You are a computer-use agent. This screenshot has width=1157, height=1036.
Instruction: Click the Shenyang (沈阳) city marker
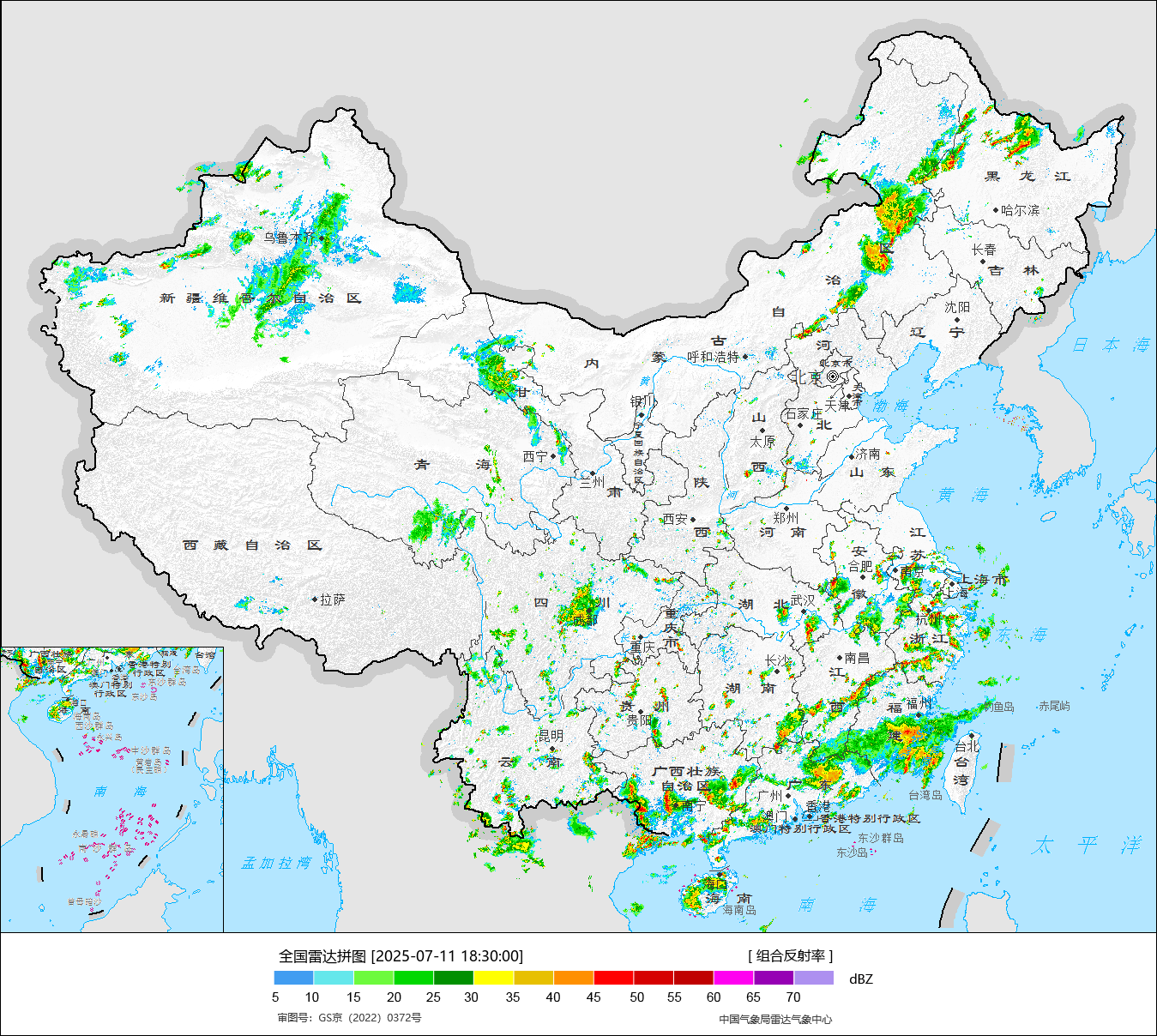pyautogui.click(x=957, y=320)
